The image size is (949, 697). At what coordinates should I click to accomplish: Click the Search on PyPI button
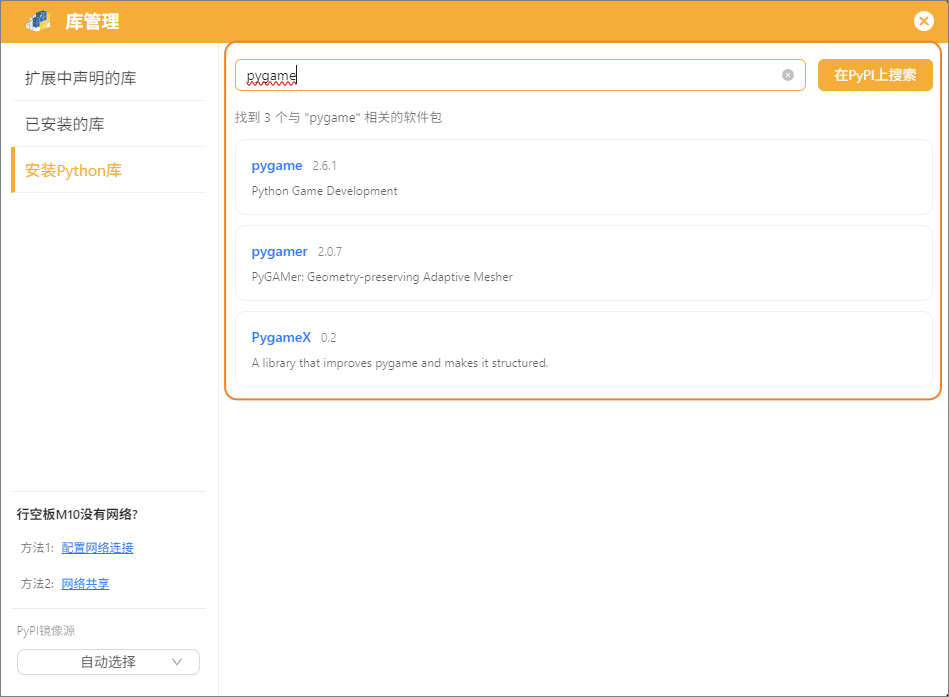tap(875, 75)
